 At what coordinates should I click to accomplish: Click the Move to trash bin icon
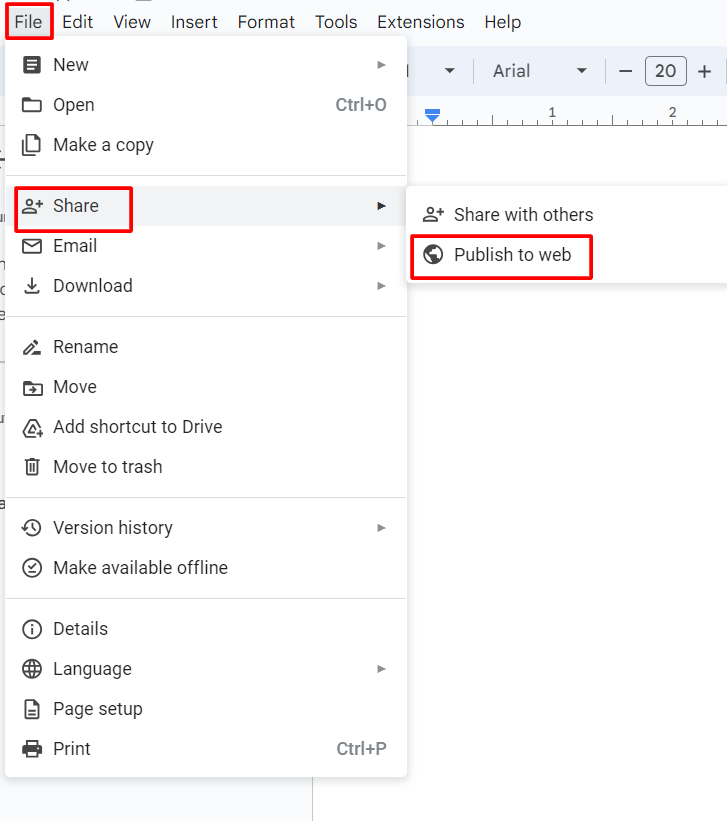point(32,467)
